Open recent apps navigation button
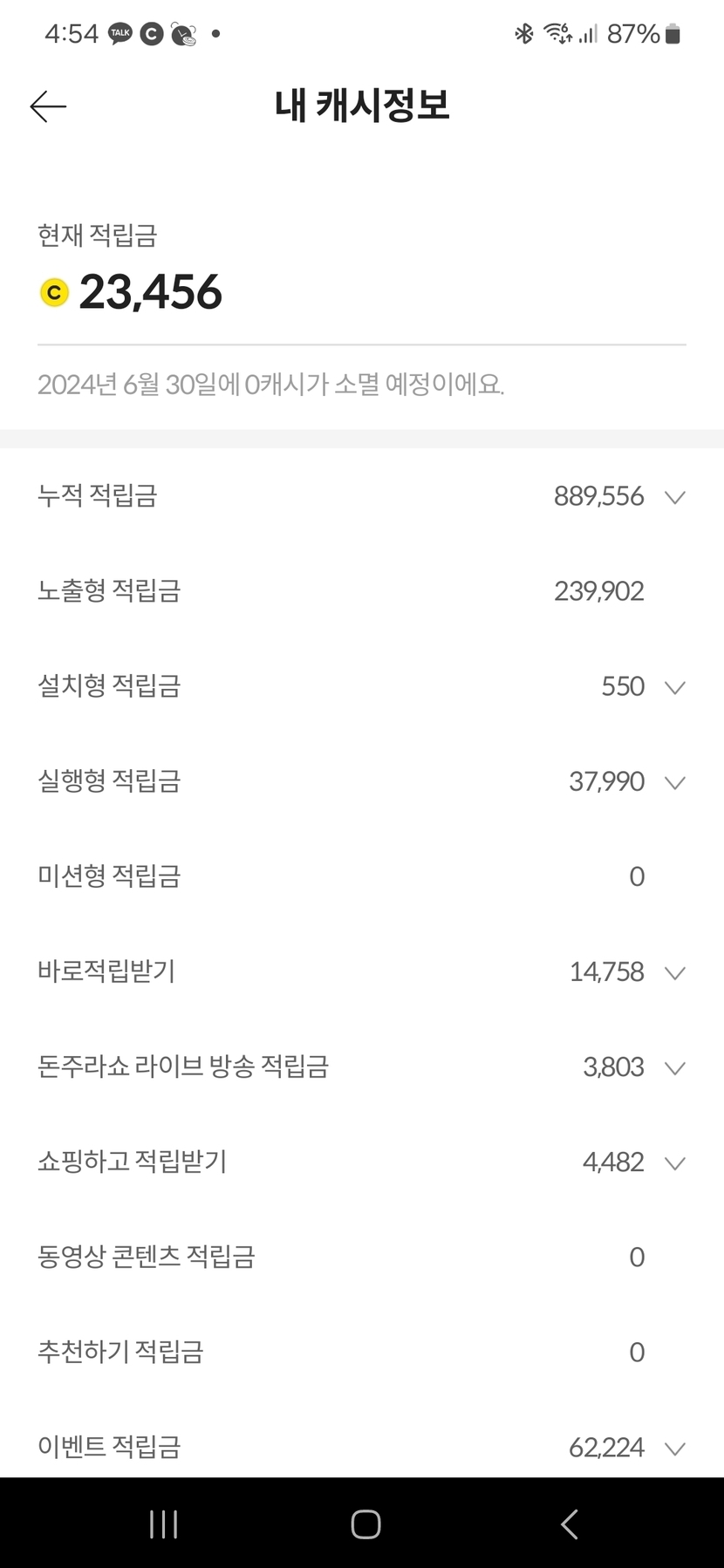Screen dimensions: 724x1568 pos(163,1524)
